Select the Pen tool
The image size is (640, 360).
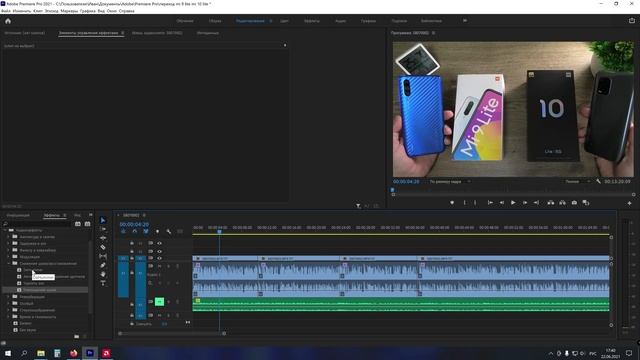[x=103, y=265]
